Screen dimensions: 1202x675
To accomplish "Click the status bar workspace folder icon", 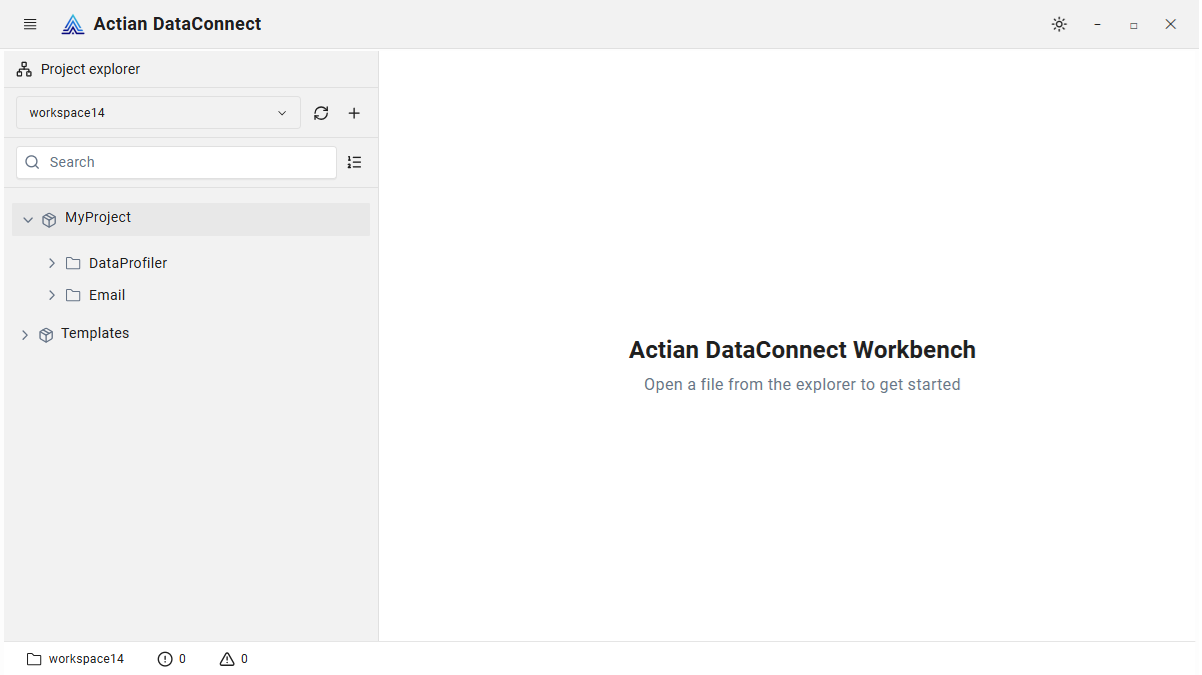I will 34,659.
